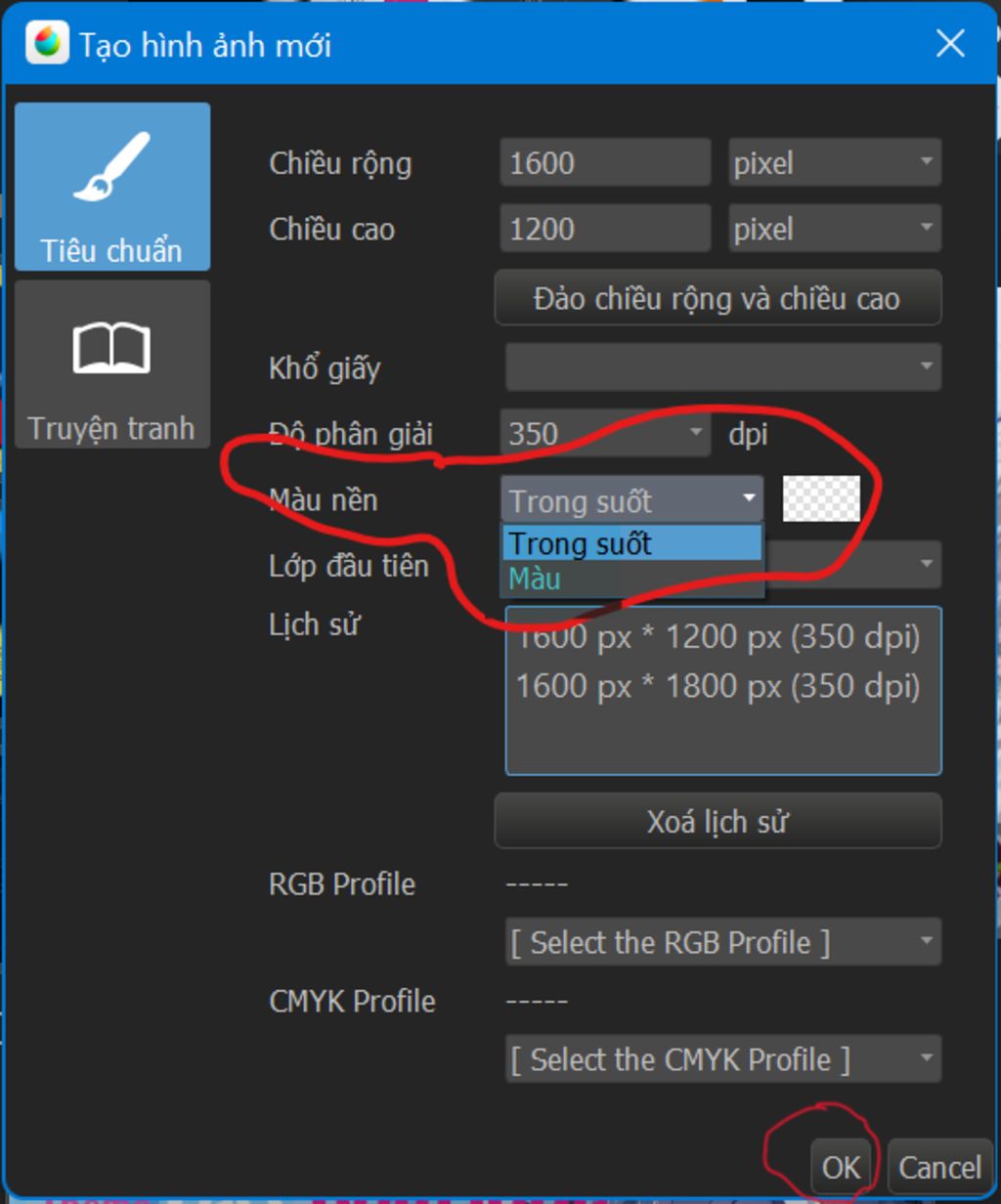Choose Màu option in the dropdown list
1001x1204 pixels.
pos(631,579)
